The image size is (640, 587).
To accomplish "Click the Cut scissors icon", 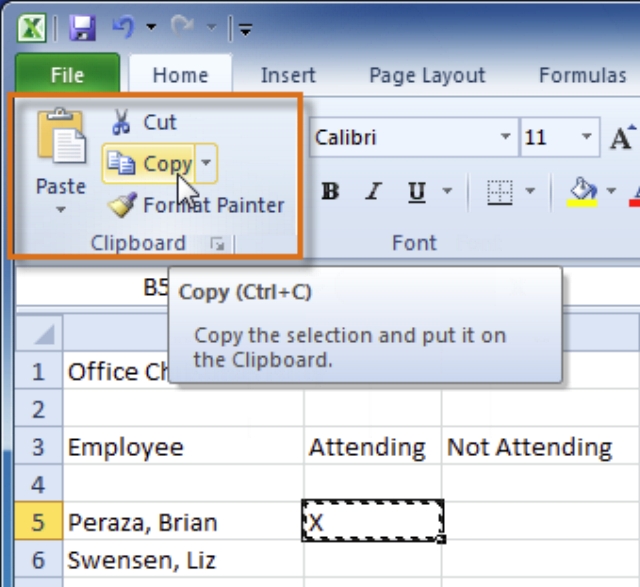I will pyautogui.click(x=122, y=122).
